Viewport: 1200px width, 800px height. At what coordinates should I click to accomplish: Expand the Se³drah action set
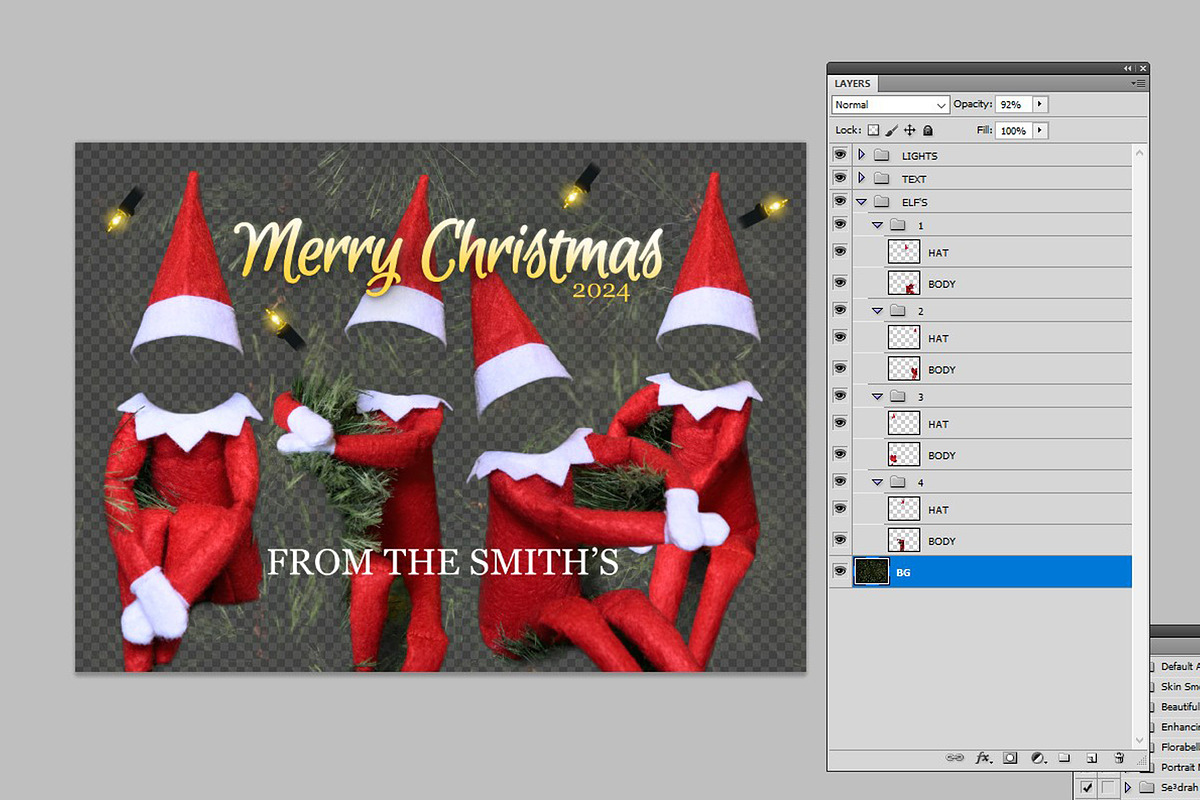pyautogui.click(x=1128, y=788)
